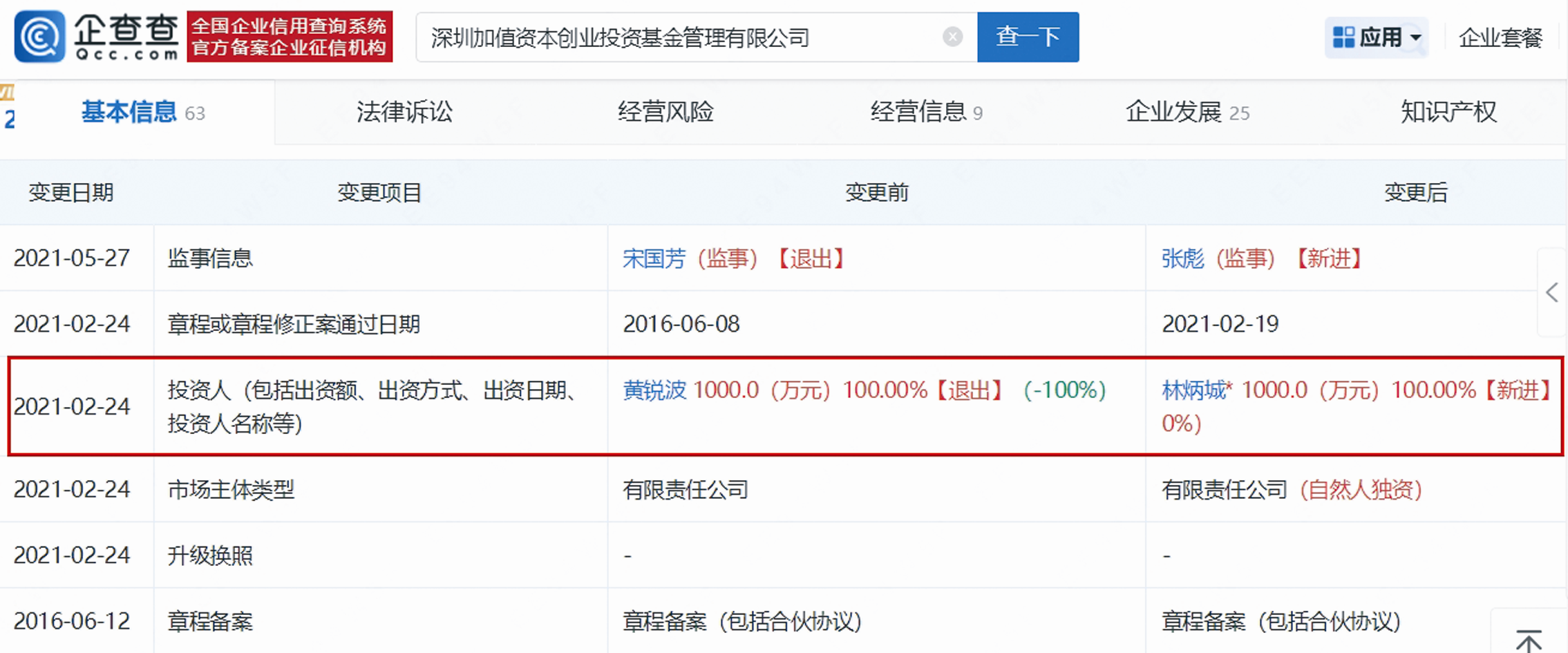Click the back-to-top arrow icon
This screenshot has width=1568, height=653.
[1529, 640]
